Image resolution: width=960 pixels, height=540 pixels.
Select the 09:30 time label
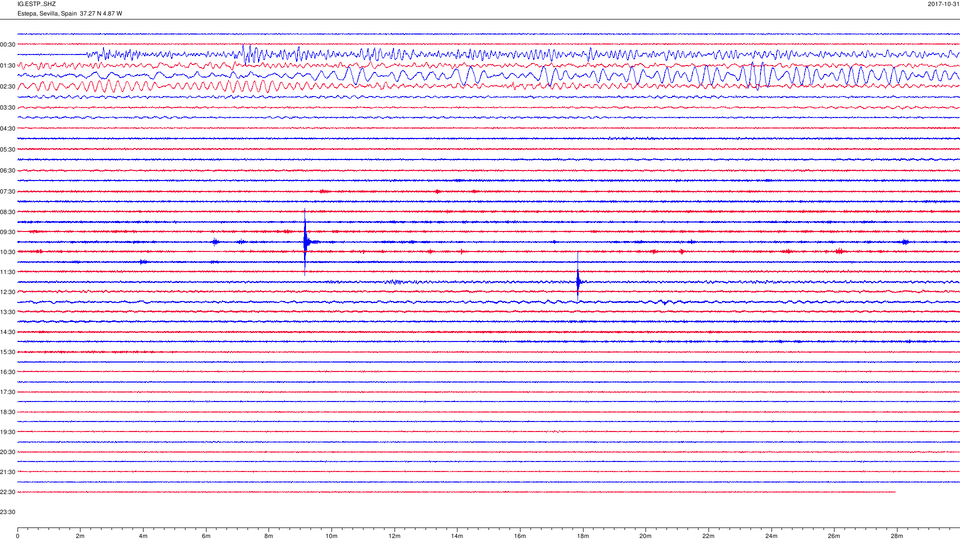8,232
